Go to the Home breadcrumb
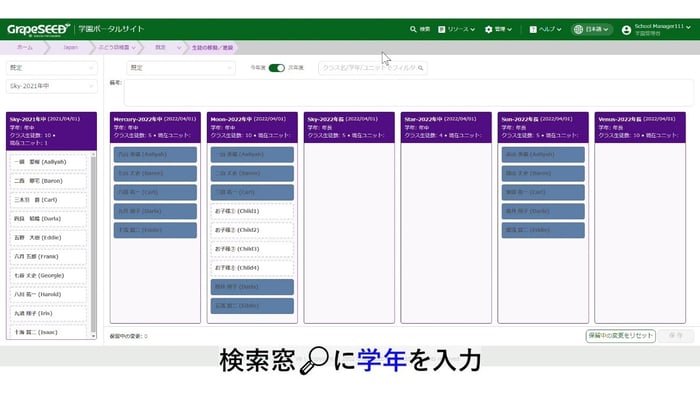Image resolution: width=700 pixels, height=393 pixels. (x=25, y=47)
